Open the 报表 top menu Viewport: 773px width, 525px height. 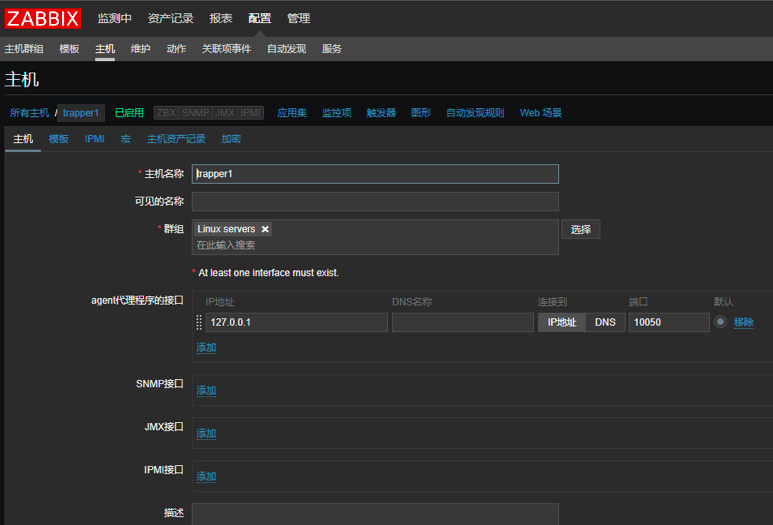click(x=220, y=18)
